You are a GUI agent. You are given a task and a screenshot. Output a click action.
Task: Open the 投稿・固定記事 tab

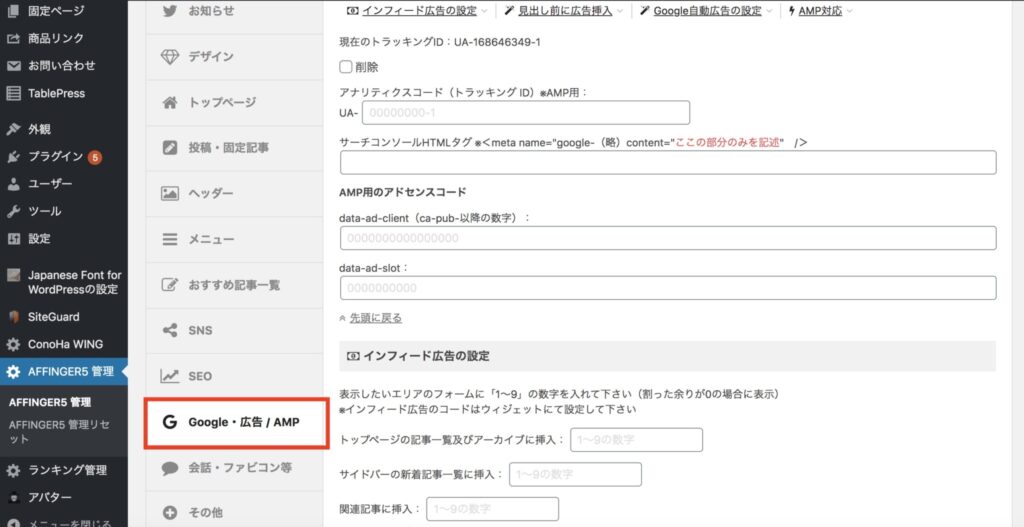[234, 148]
